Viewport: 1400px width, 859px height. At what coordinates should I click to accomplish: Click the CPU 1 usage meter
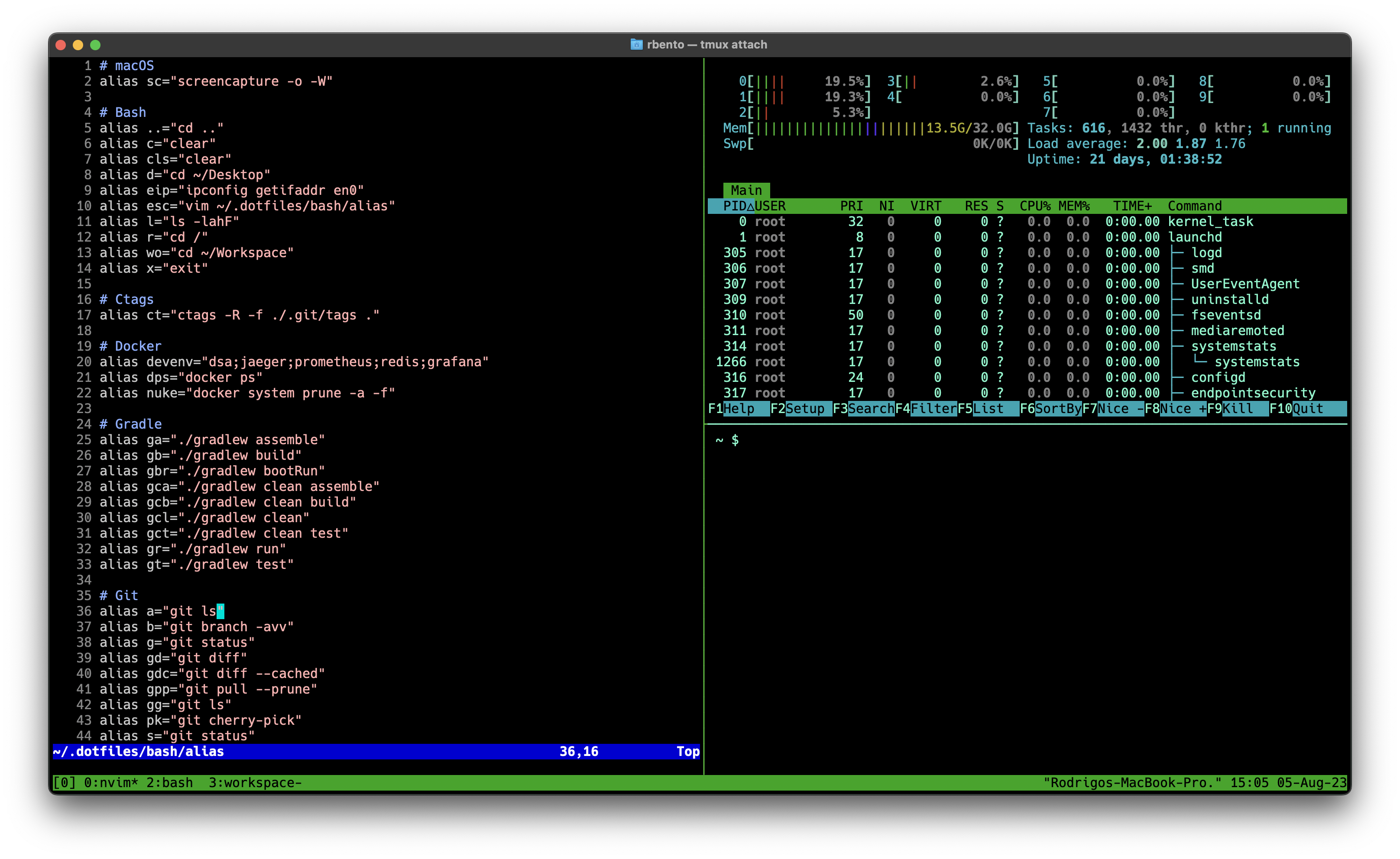[805, 97]
